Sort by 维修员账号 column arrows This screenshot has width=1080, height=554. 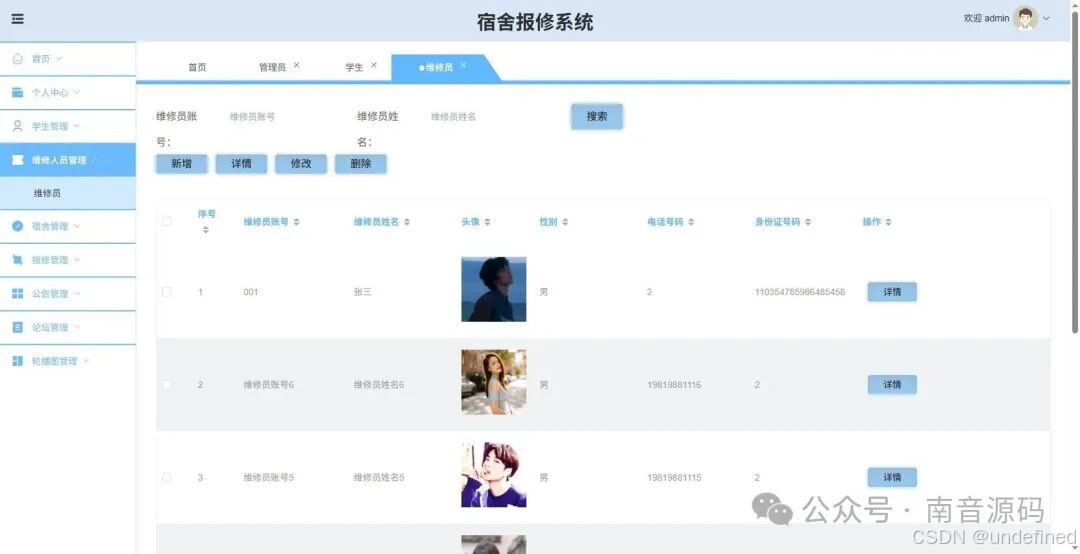coord(297,222)
